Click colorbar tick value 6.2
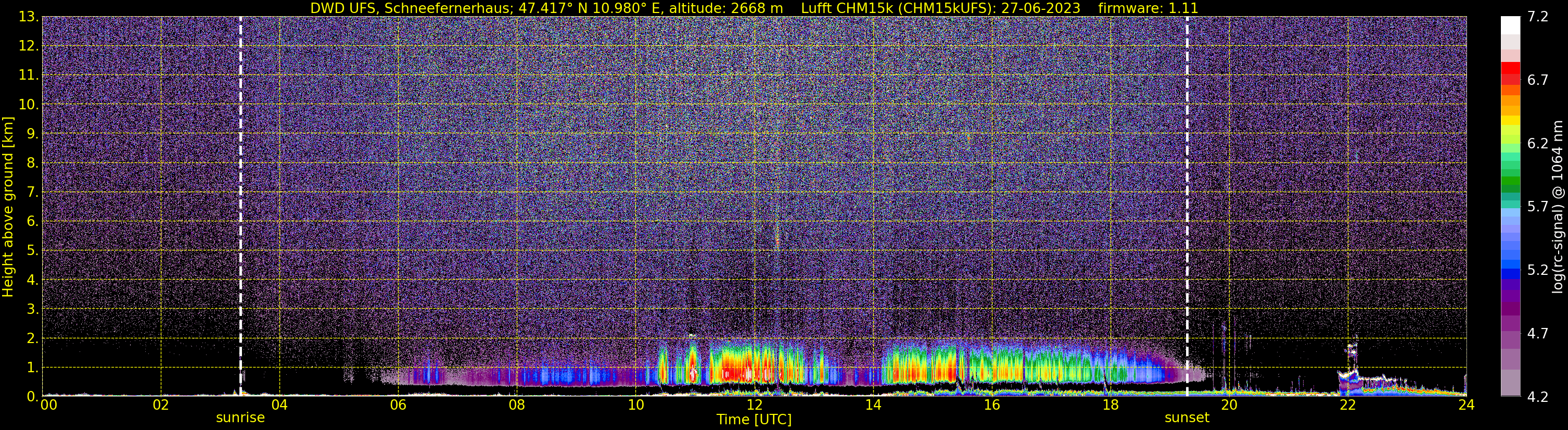Screen dimensions: 1568x430 [x=1538, y=144]
